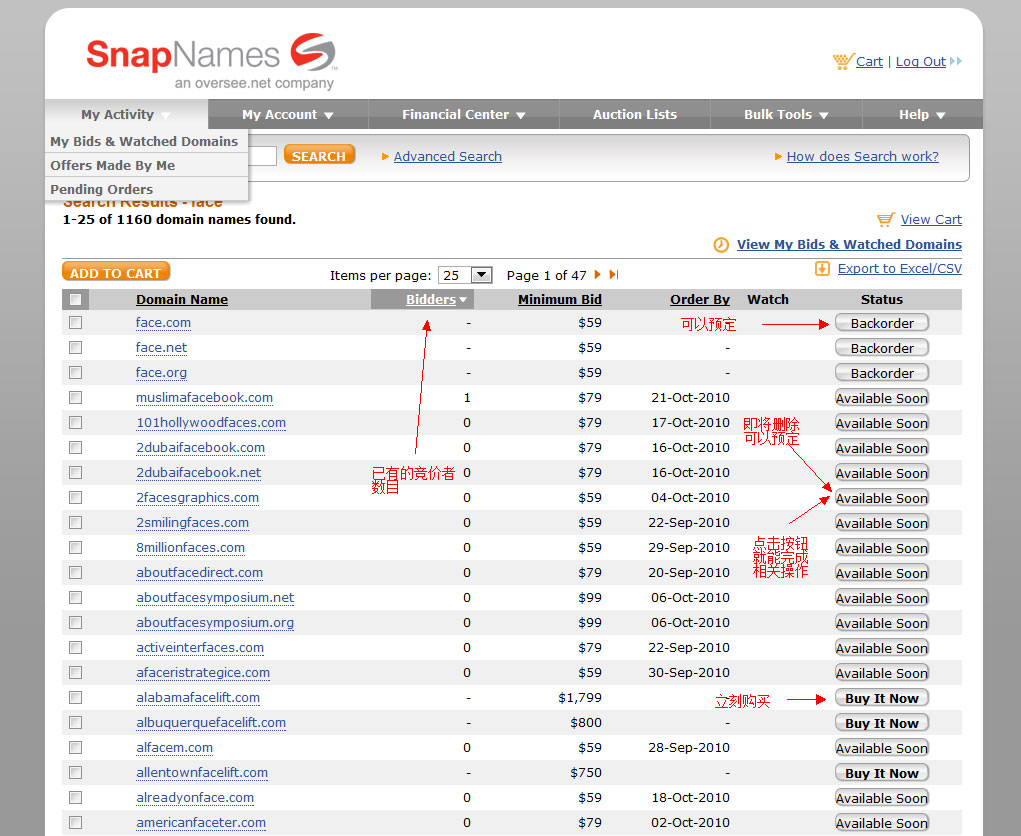Click the 21-Oct-2010 order date
The image size is (1021, 836).
[690, 397]
